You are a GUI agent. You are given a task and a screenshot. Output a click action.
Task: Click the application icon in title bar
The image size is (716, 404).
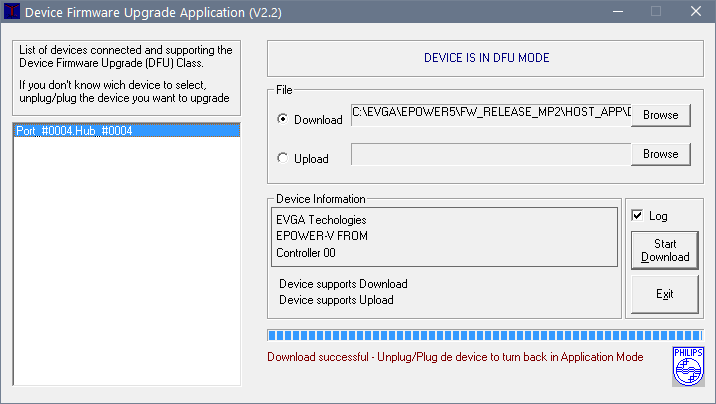click(12, 11)
